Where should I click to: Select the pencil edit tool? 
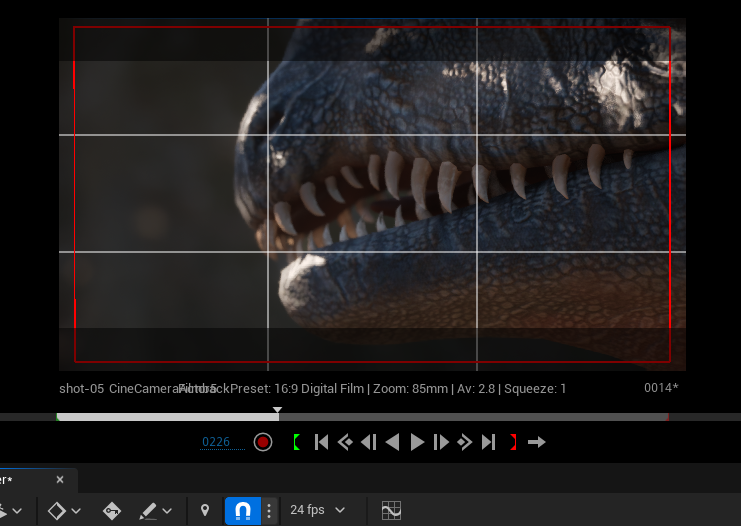[148, 511]
